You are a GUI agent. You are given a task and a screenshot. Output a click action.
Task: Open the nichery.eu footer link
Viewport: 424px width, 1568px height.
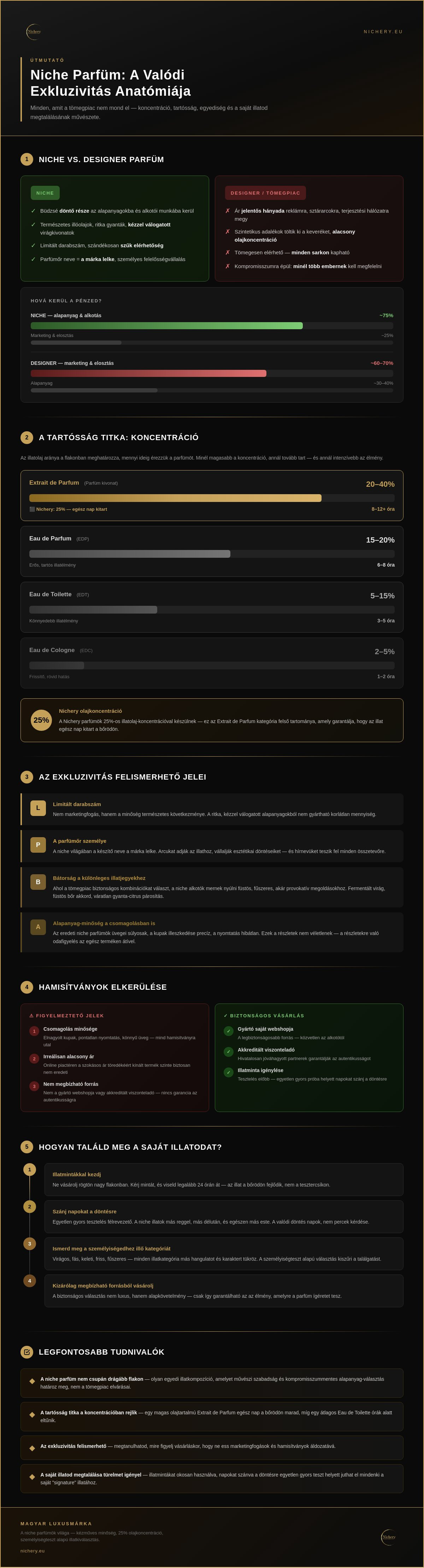coord(32,1546)
